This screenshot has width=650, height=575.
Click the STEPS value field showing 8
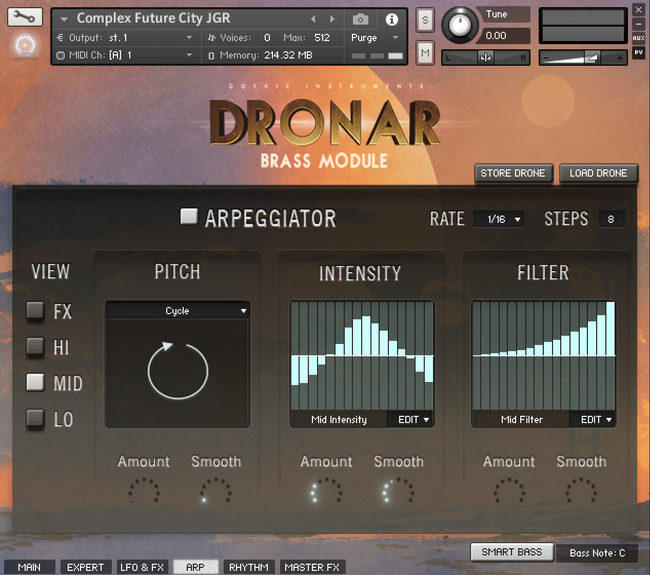(x=611, y=219)
